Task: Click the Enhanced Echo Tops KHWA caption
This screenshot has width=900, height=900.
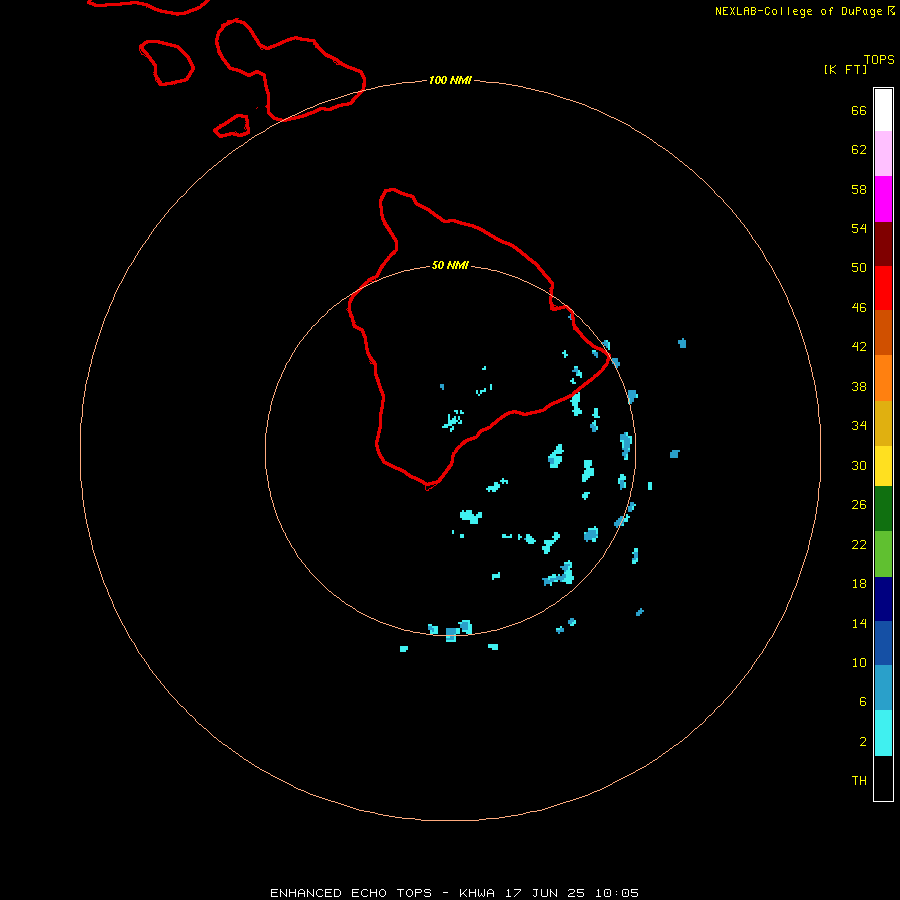Action: click(x=454, y=893)
